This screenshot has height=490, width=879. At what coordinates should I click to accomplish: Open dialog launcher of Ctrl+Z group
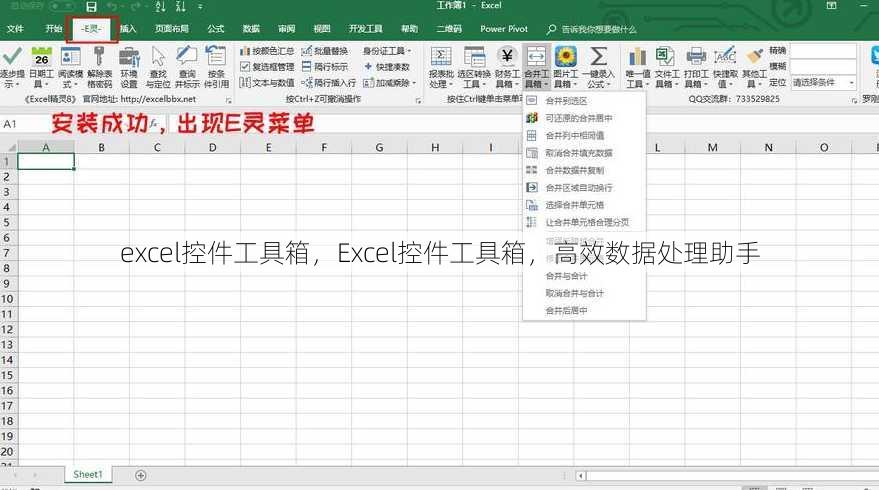point(418,100)
